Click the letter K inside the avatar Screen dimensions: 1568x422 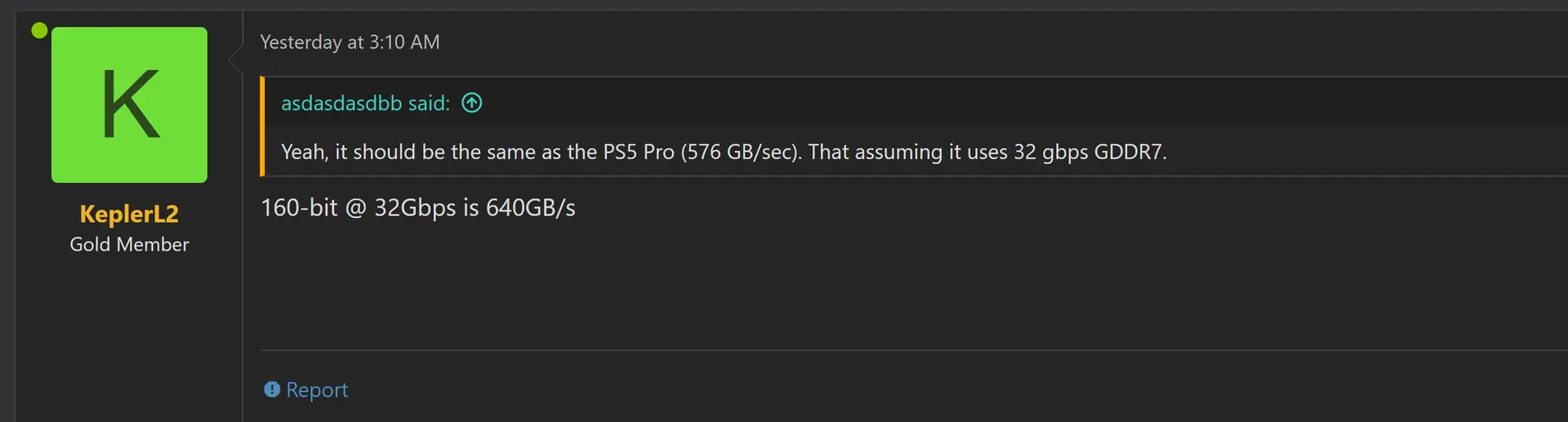pos(129,105)
